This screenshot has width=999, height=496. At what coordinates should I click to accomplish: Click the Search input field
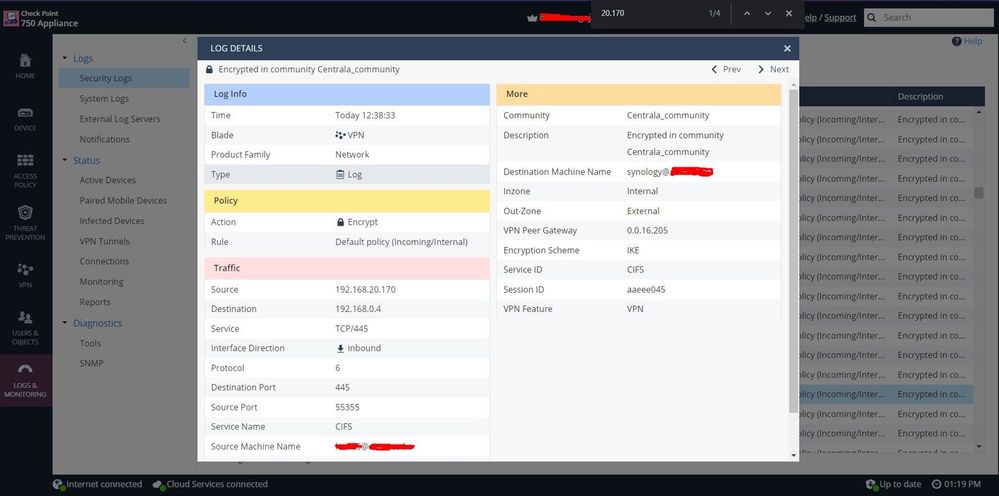934,17
